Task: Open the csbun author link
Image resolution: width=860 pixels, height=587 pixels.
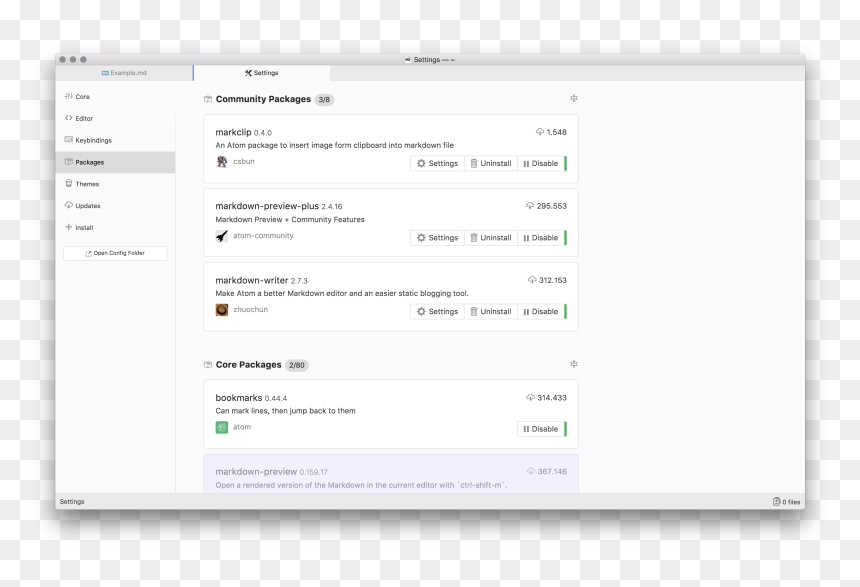Action: pos(244,161)
